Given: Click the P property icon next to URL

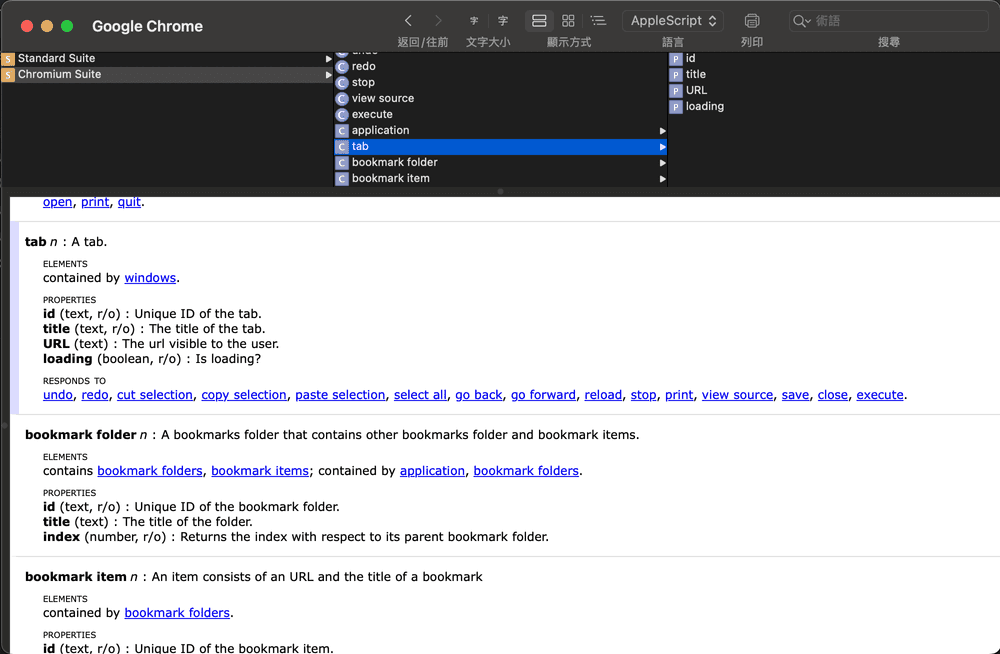Looking at the screenshot, I should (677, 90).
